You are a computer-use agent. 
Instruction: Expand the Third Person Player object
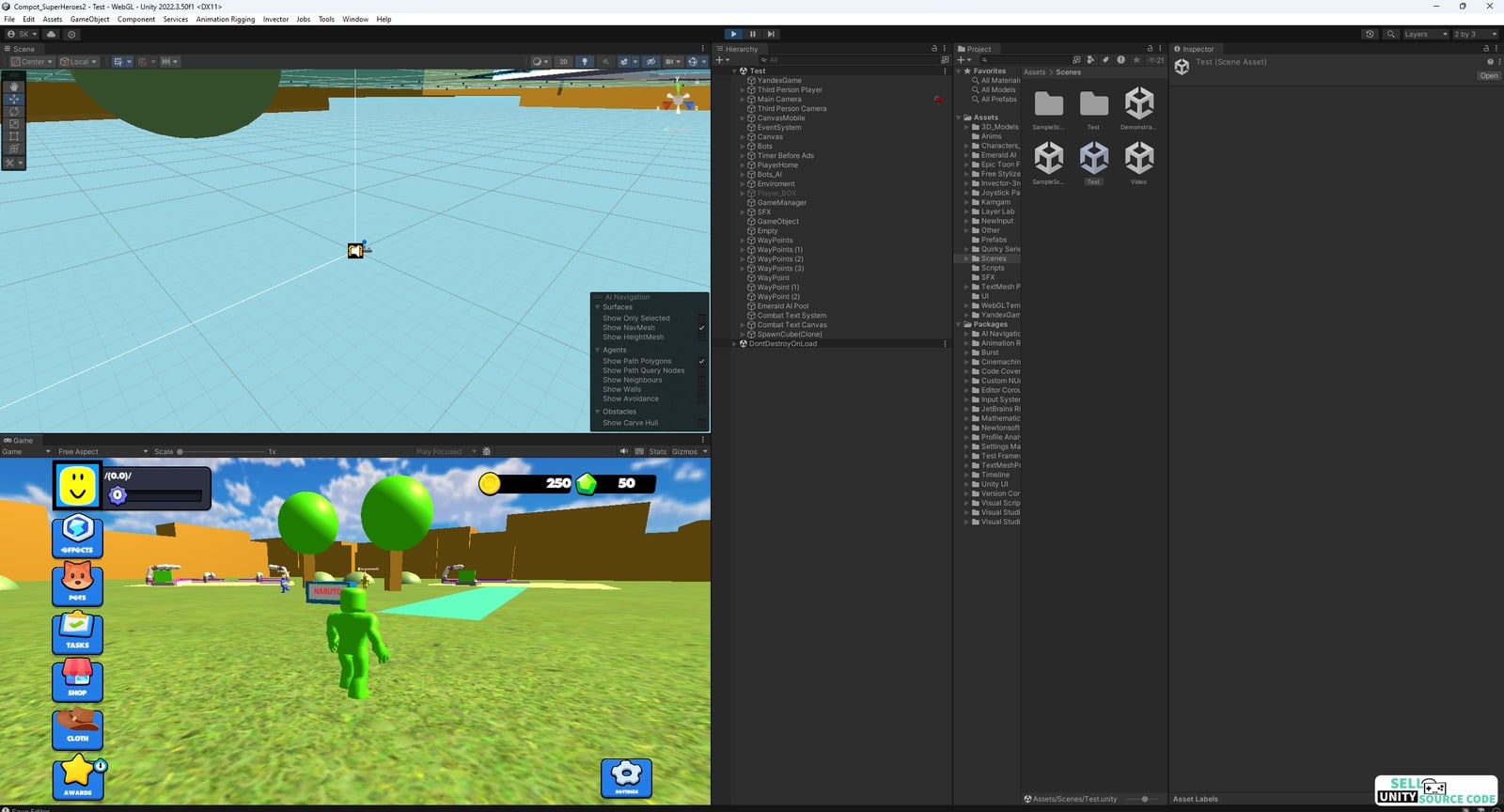click(742, 90)
